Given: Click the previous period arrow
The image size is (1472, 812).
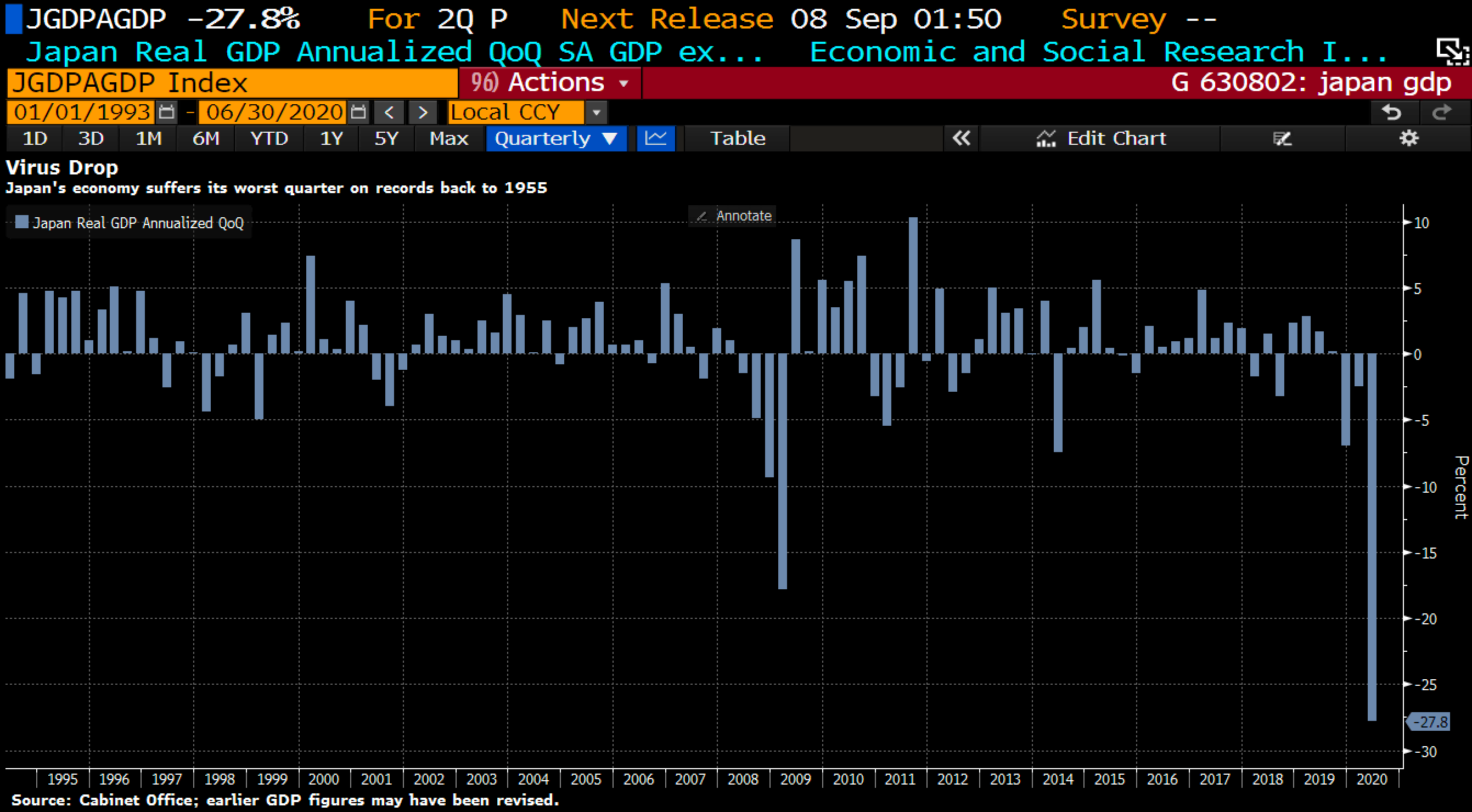Looking at the screenshot, I should [x=389, y=112].
